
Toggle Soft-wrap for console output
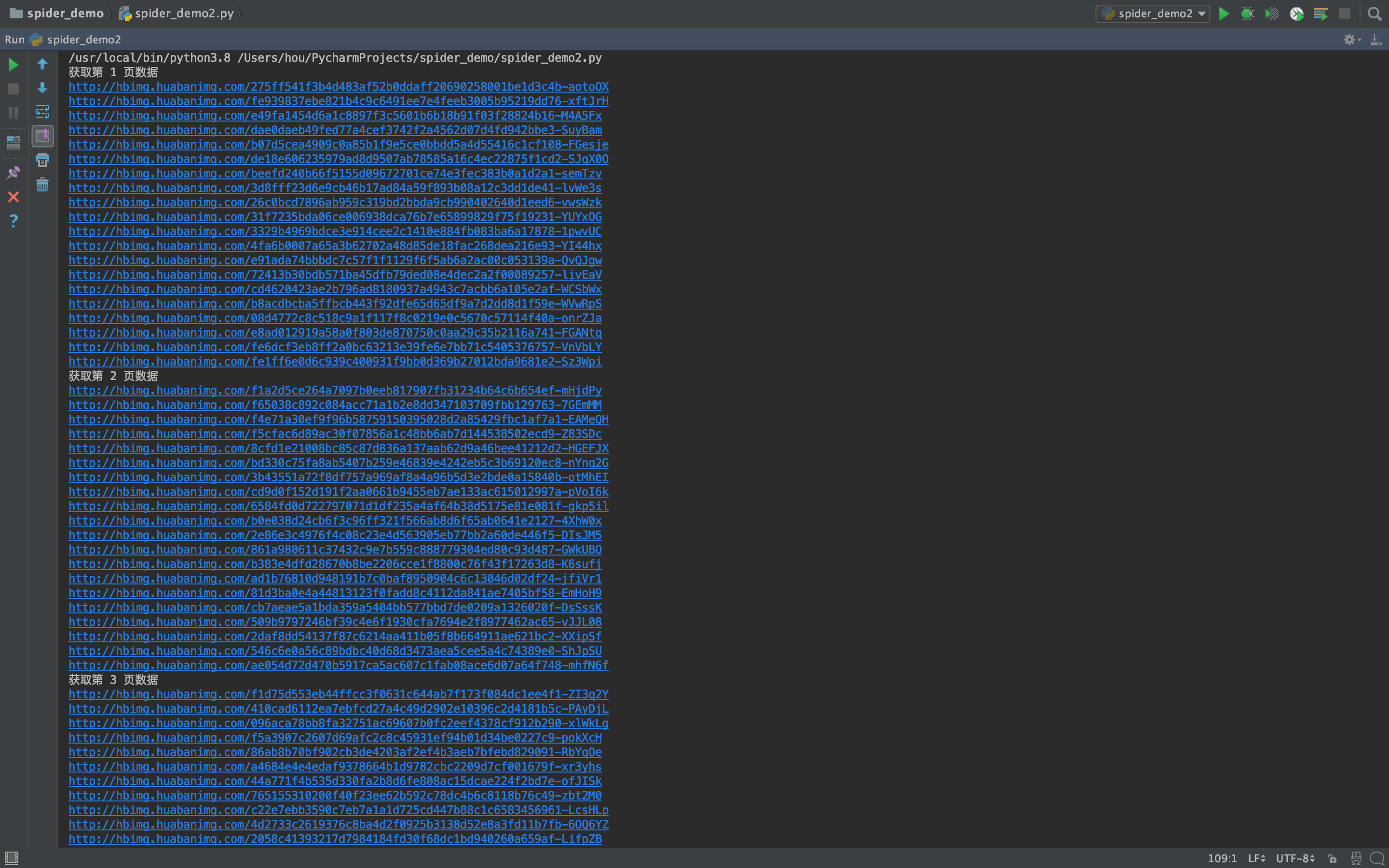[42, 112]
